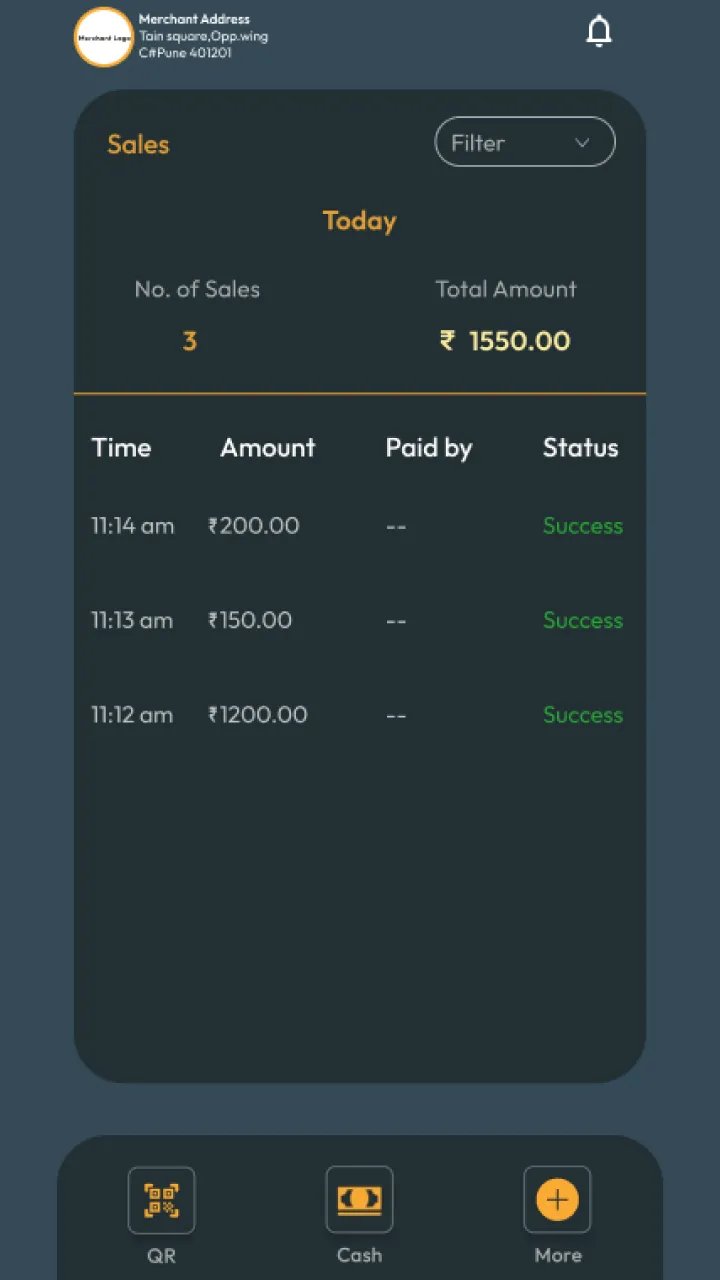
Task: Click the Filter chevron arrow
Action: tap(582, 143)
